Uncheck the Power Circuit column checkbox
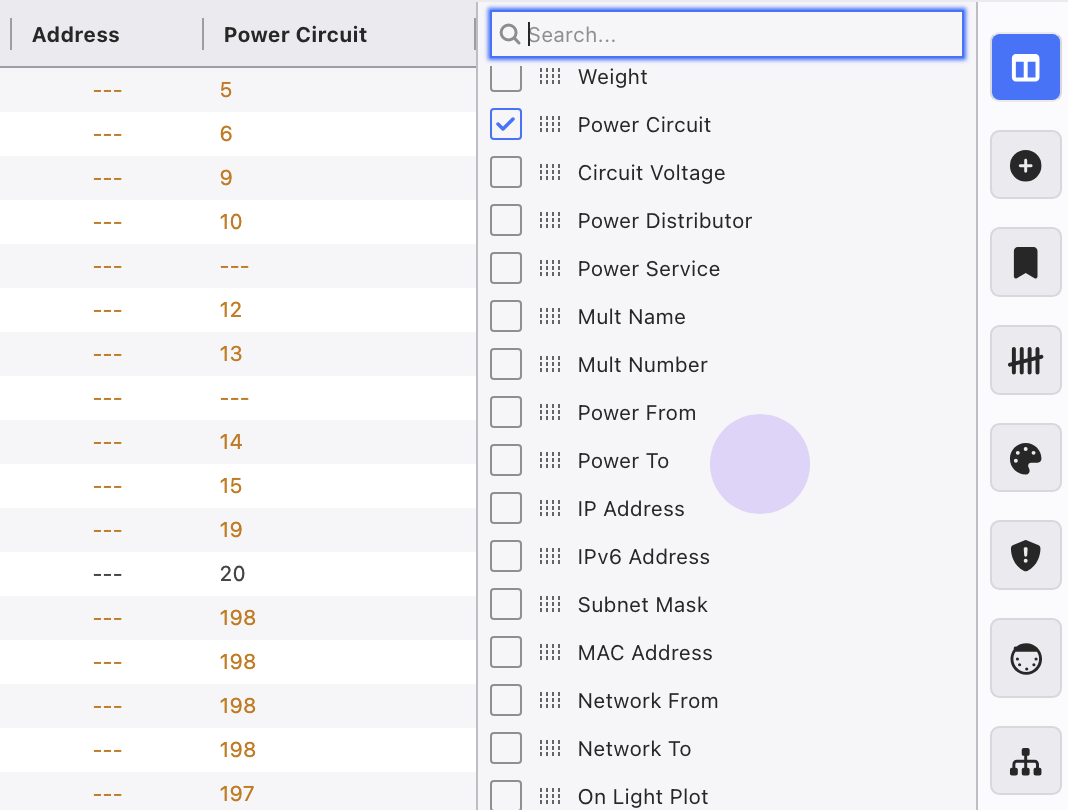 click(506, 124)
